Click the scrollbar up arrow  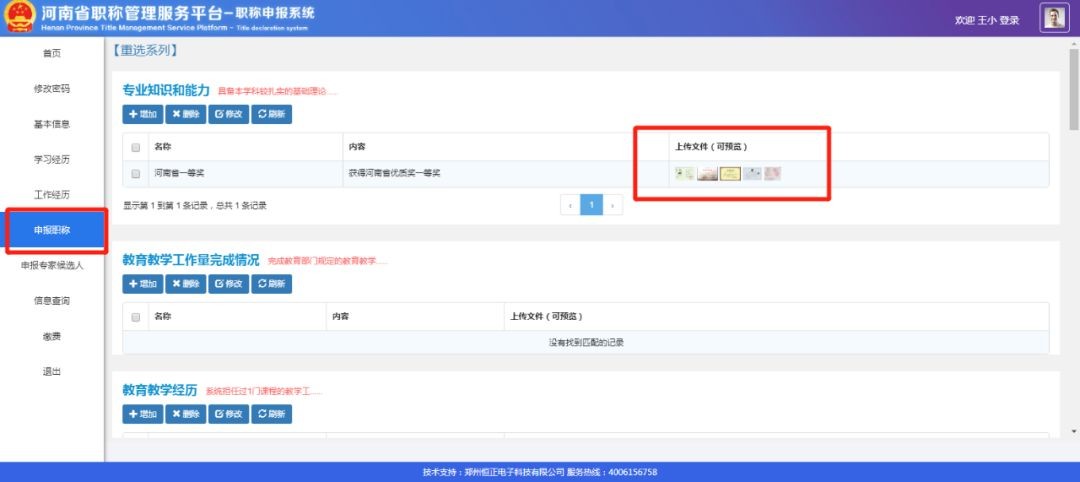pos(1074,43)
